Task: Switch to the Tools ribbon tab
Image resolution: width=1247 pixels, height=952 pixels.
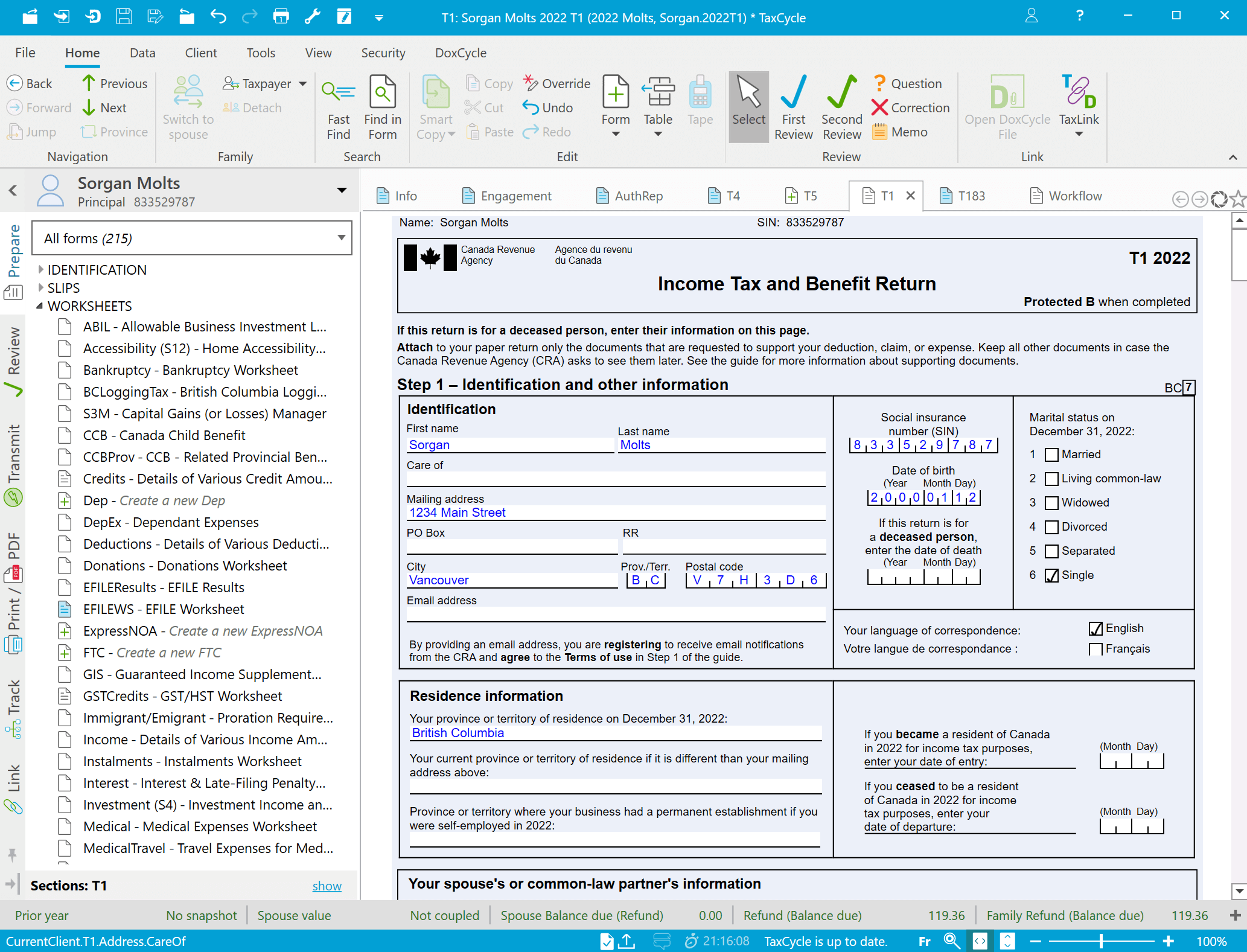Action: tap(261, 53)
